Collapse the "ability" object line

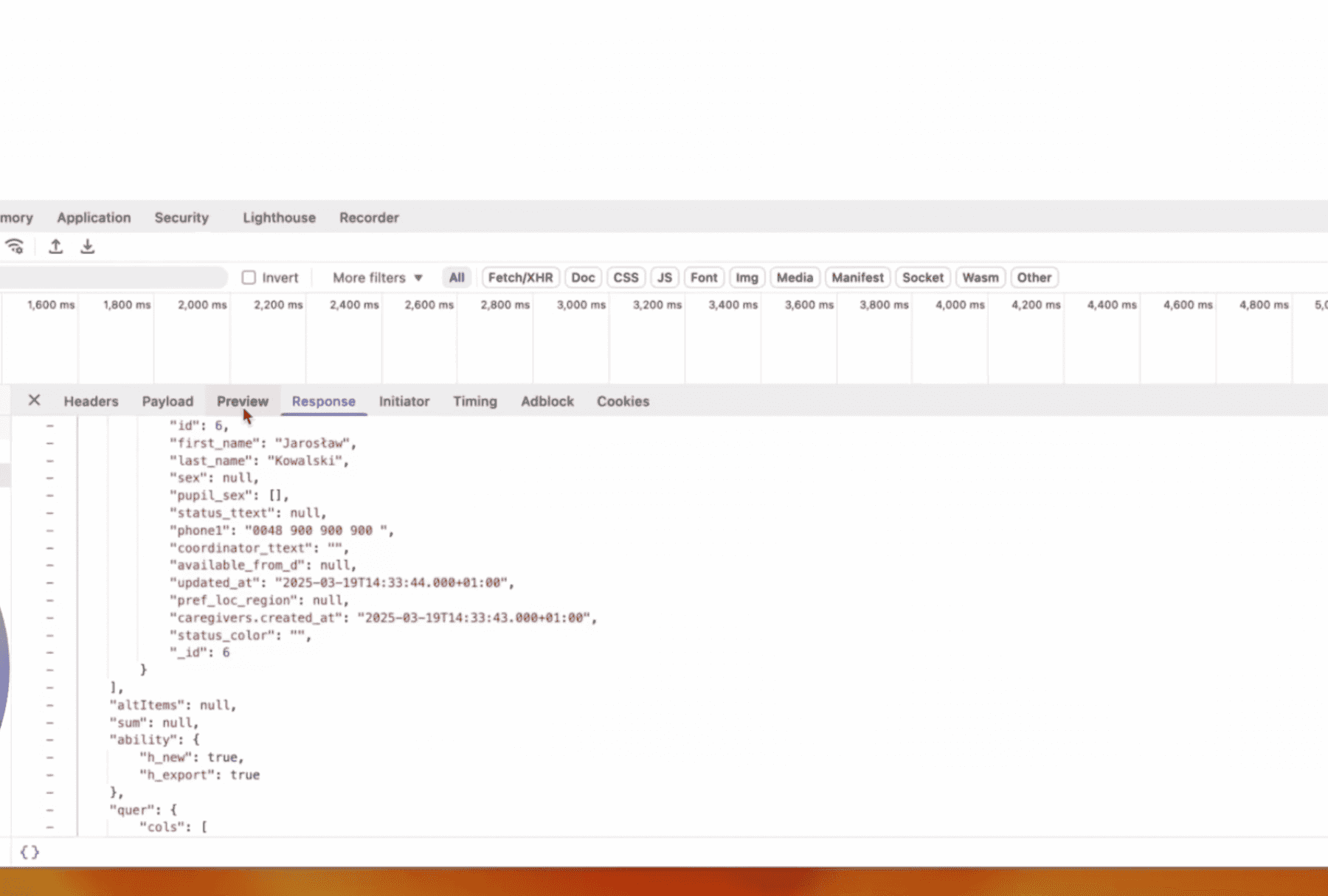[49, 740]
